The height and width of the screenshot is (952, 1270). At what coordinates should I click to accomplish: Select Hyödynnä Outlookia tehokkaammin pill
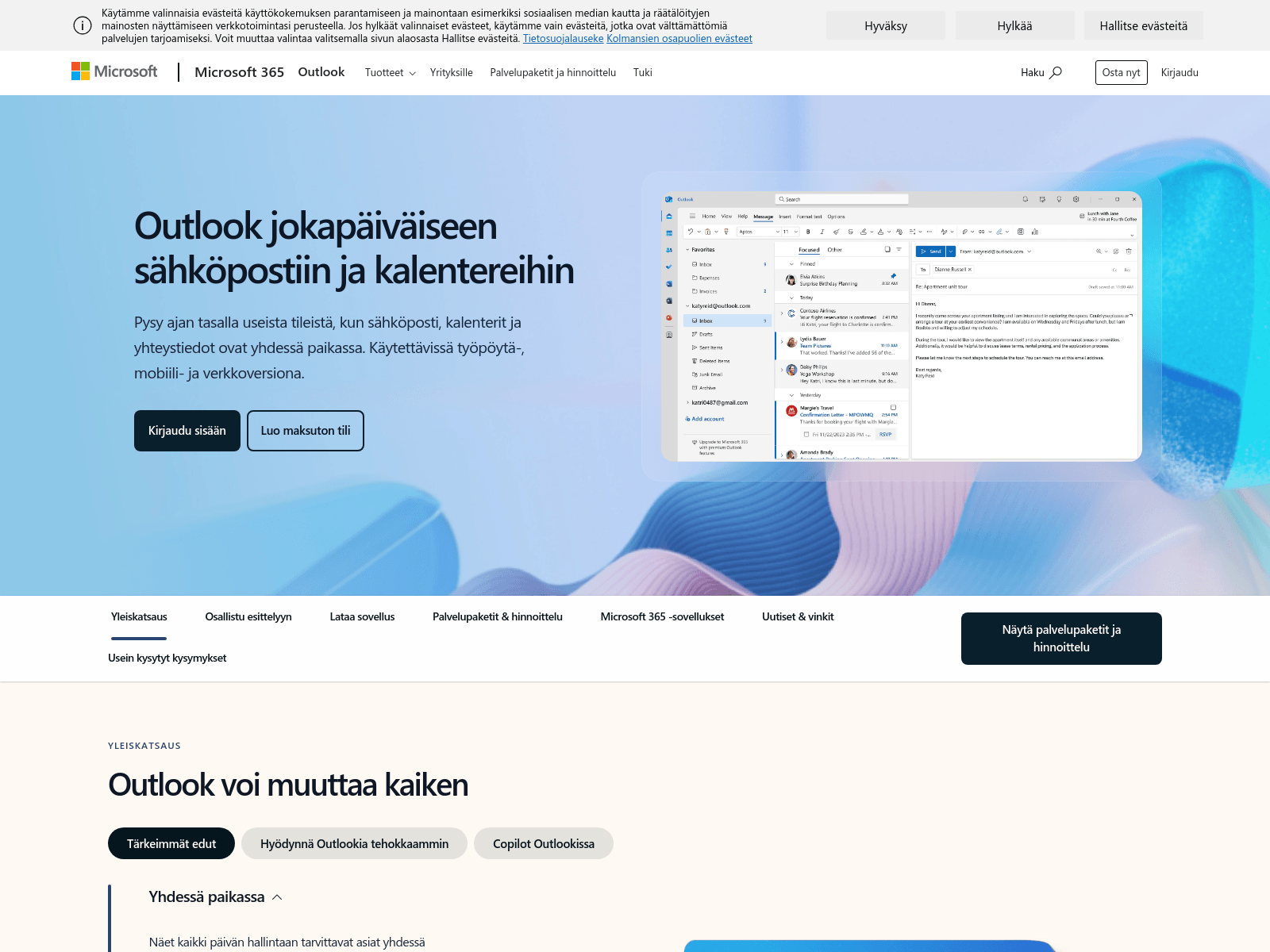click(354, 843)
